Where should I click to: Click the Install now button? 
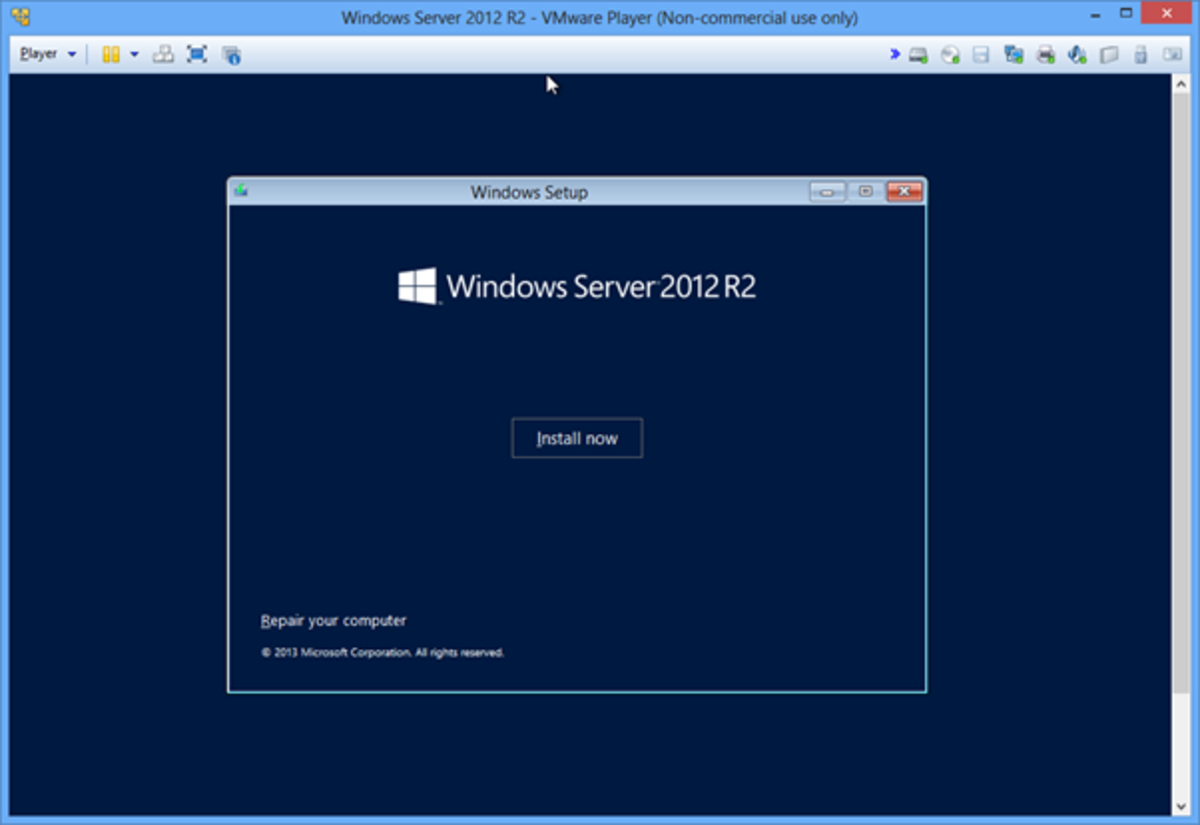pyautogui.click(x=576, y=437)
